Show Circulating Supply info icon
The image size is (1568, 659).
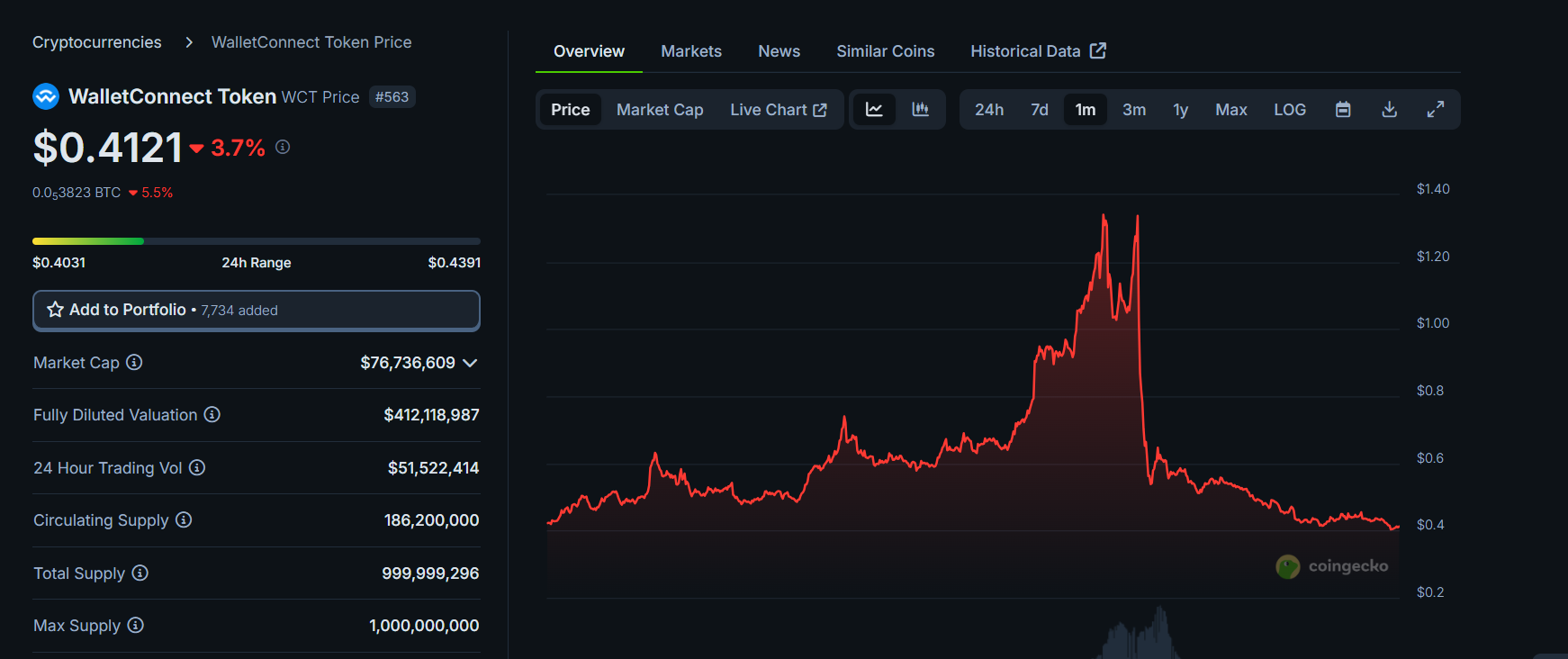click(x=184, y=519)
